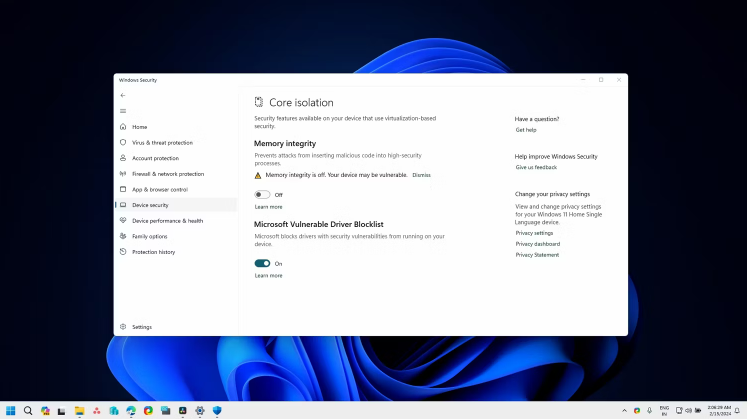The height and width of the screenshot is (419, 747).
Task: Open Settings gear on the taskbar
Action: (200, 410)
